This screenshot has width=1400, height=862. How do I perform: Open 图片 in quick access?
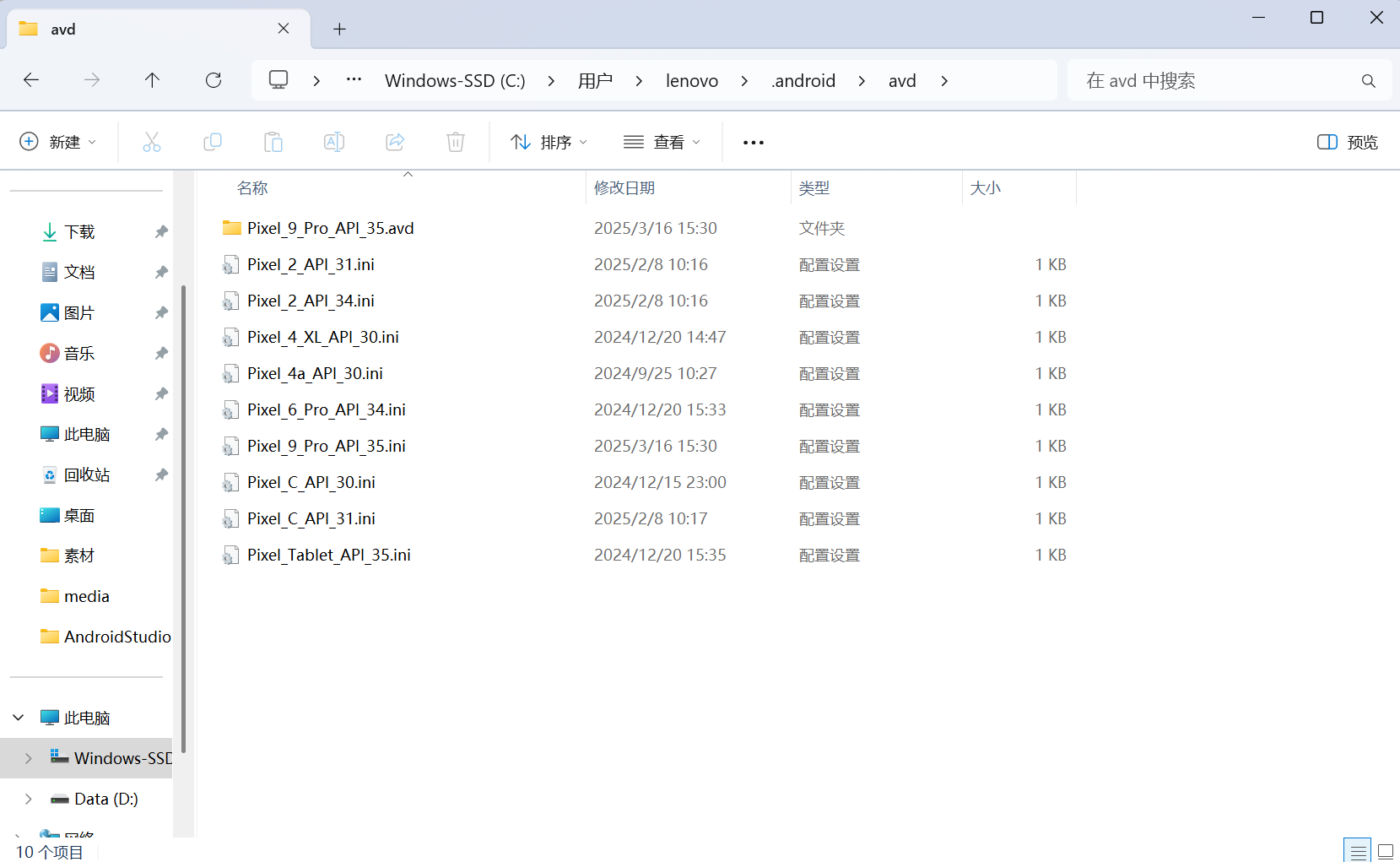[x=79, y=313]
